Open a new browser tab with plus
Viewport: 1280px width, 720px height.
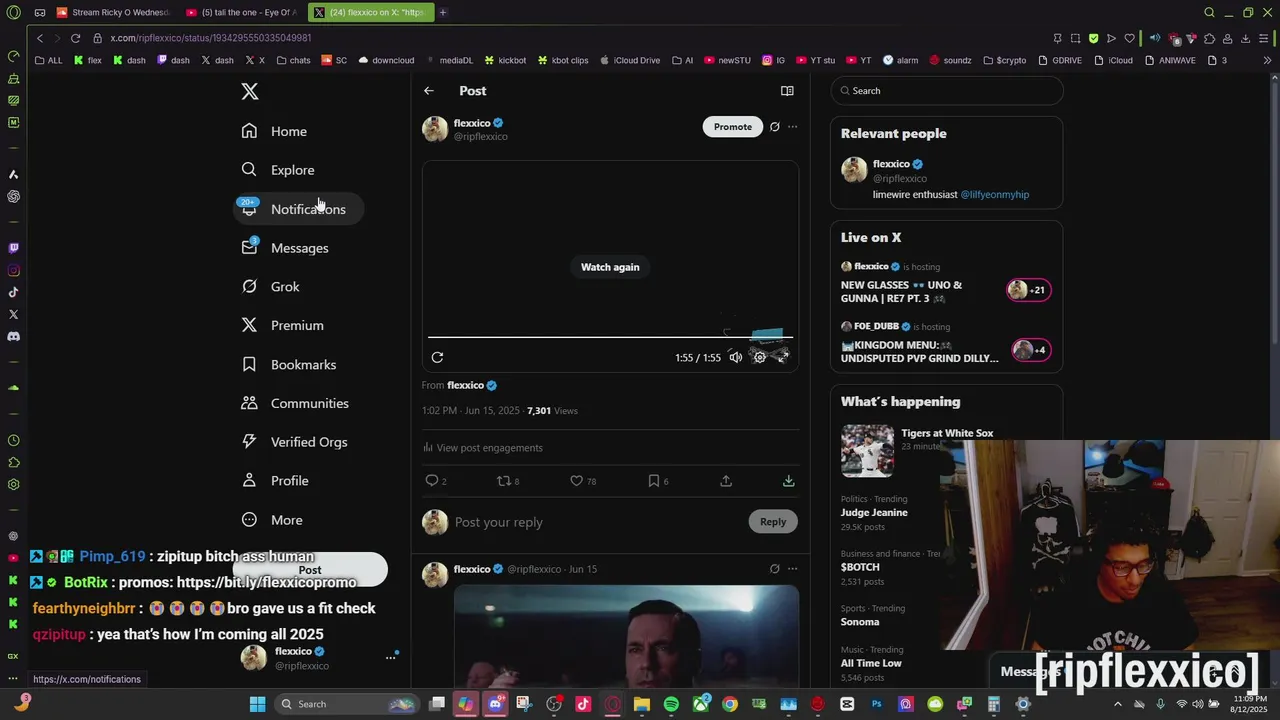pyautogui.click(x=443, y=12)
